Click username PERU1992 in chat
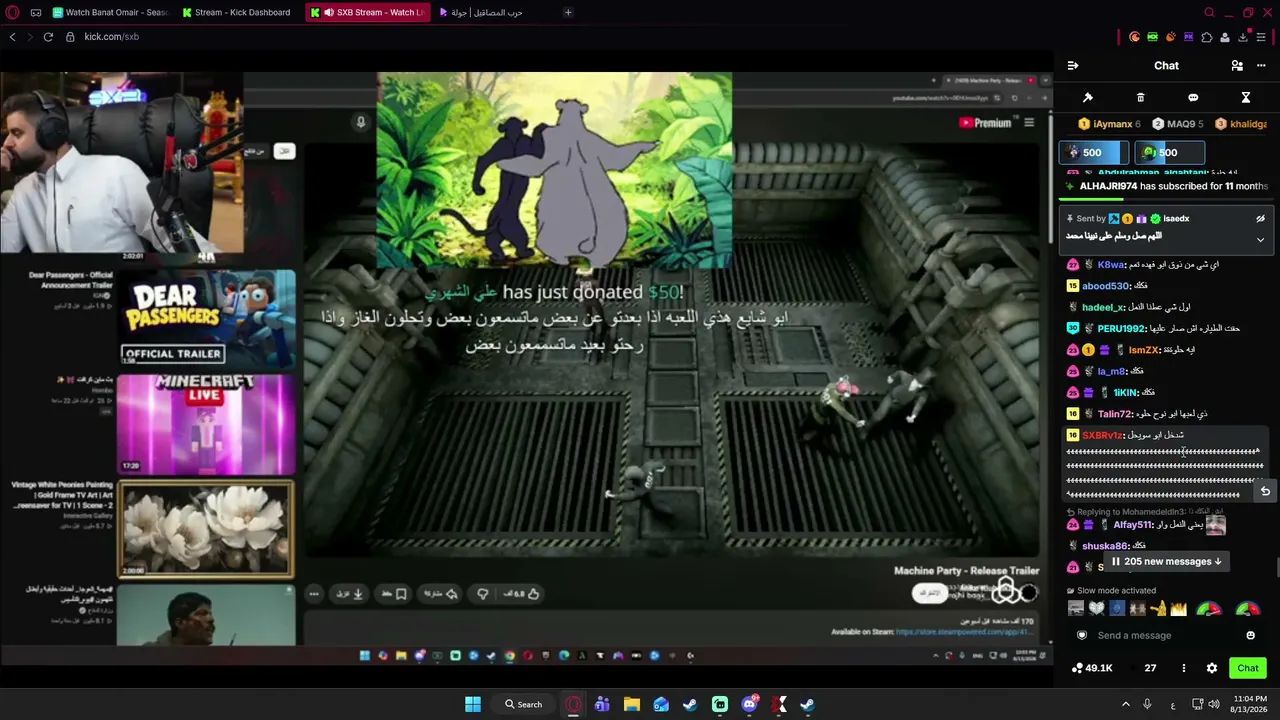Screen dimensions: 1280x720 click(x=1121, y=329)
